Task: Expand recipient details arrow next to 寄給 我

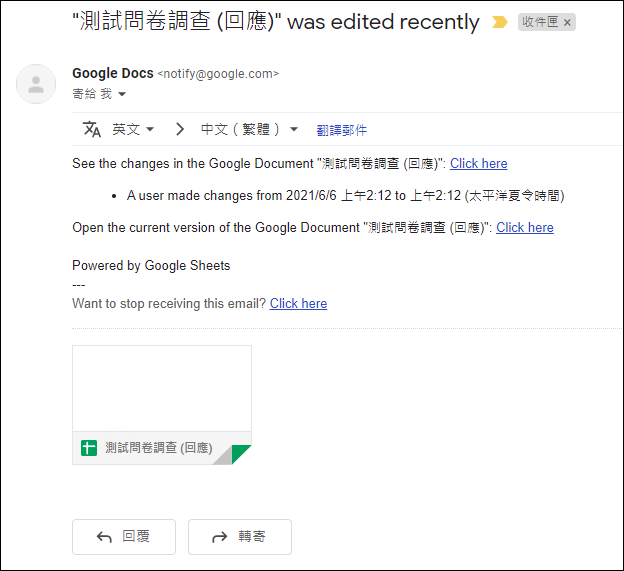Action: point(122,94)
